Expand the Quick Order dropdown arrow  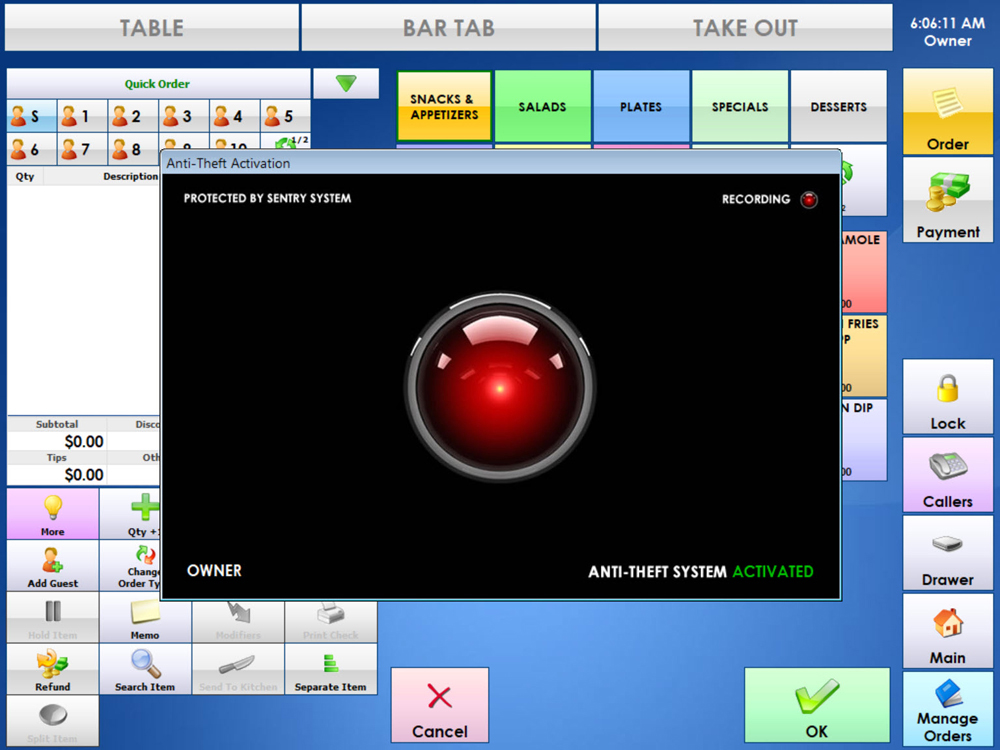(346, 84)
